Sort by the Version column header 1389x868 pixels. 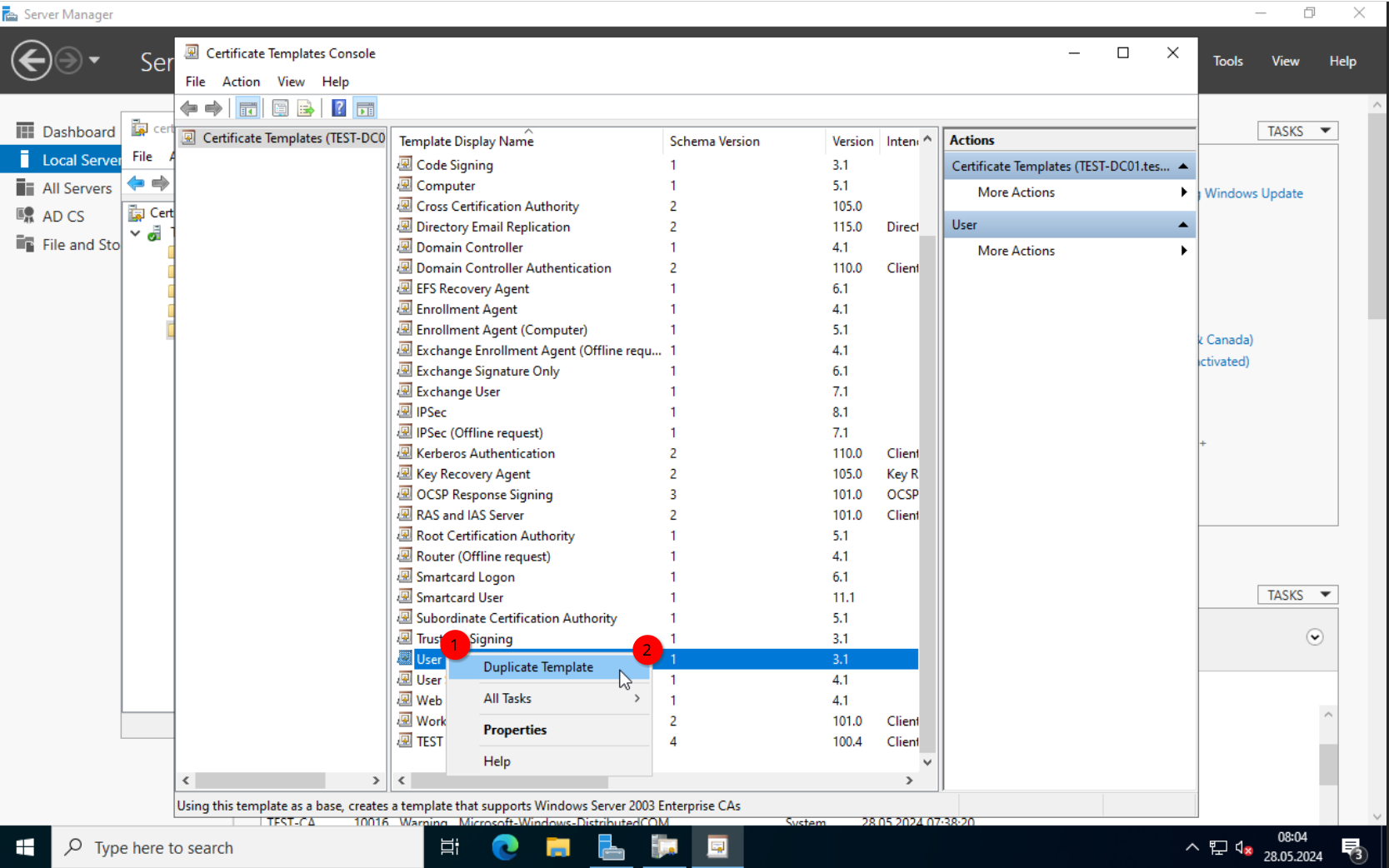click(x=853, y=141)
